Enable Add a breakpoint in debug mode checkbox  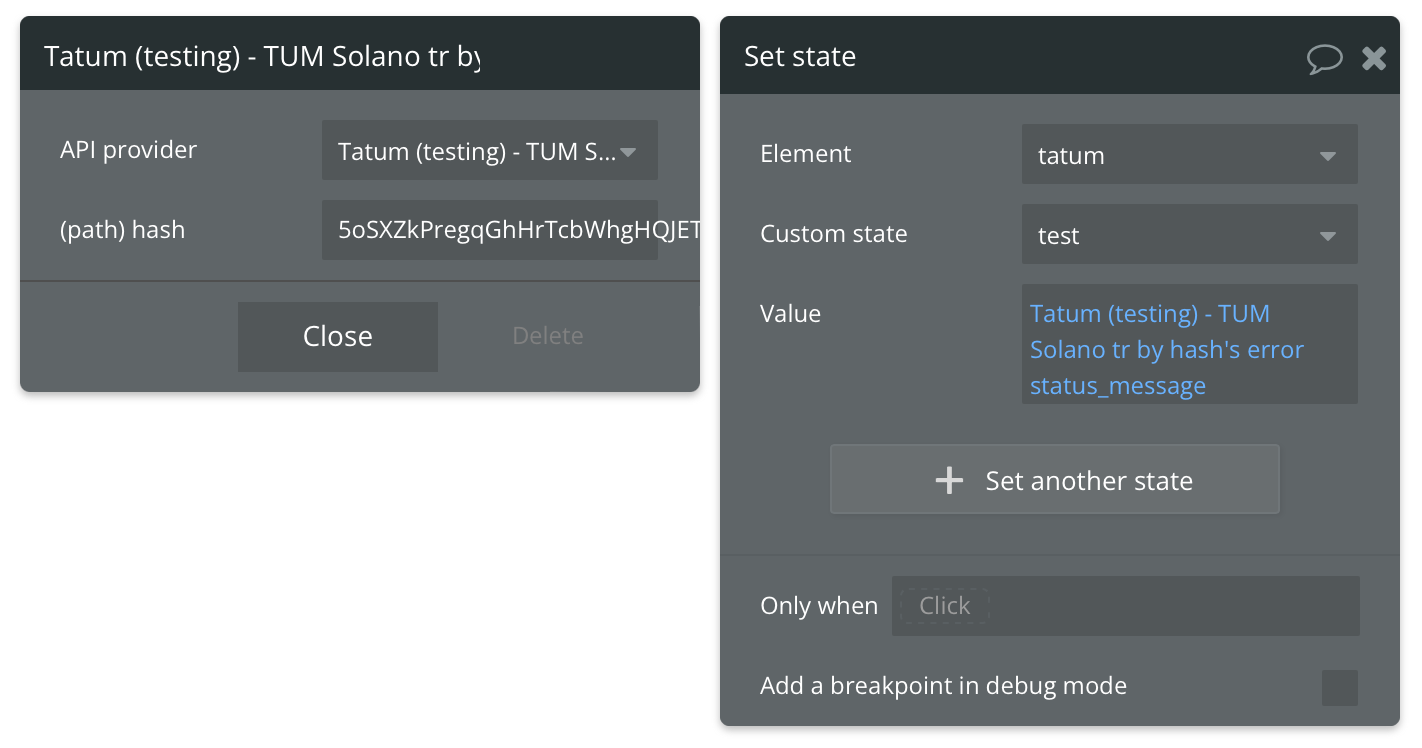point(1340,688)
